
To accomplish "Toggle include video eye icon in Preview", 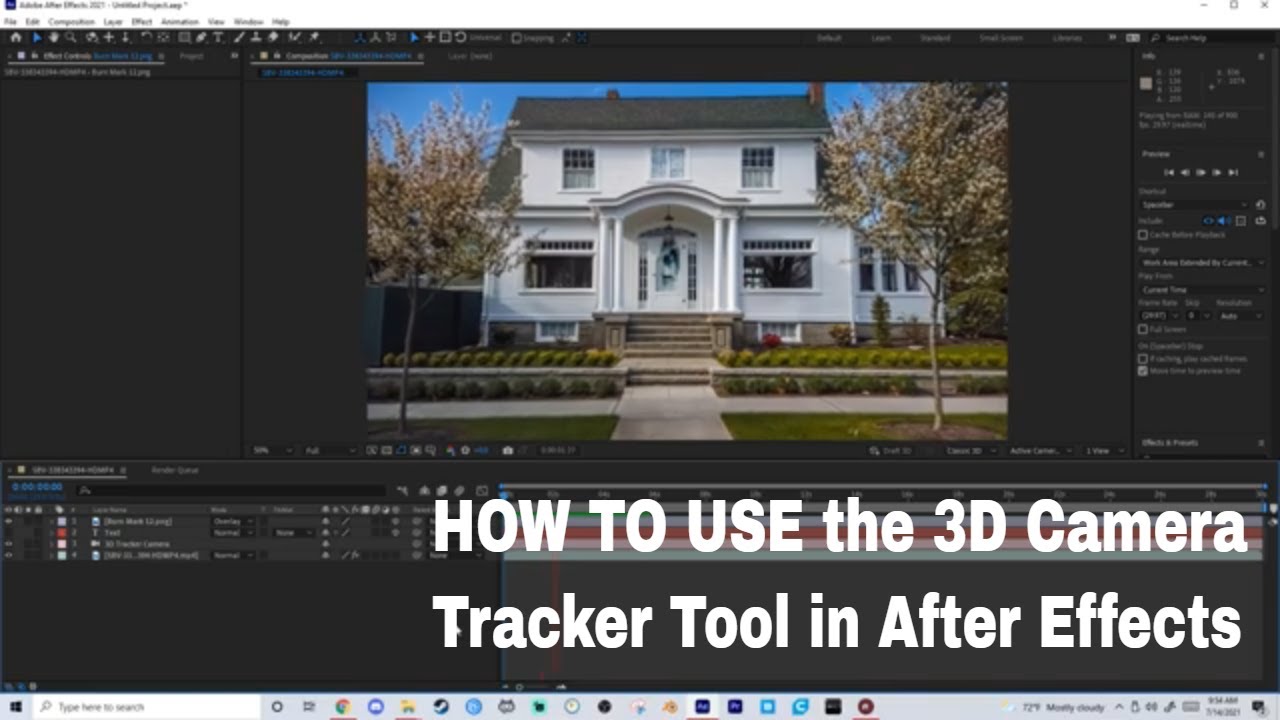I will pos(1208,221).
